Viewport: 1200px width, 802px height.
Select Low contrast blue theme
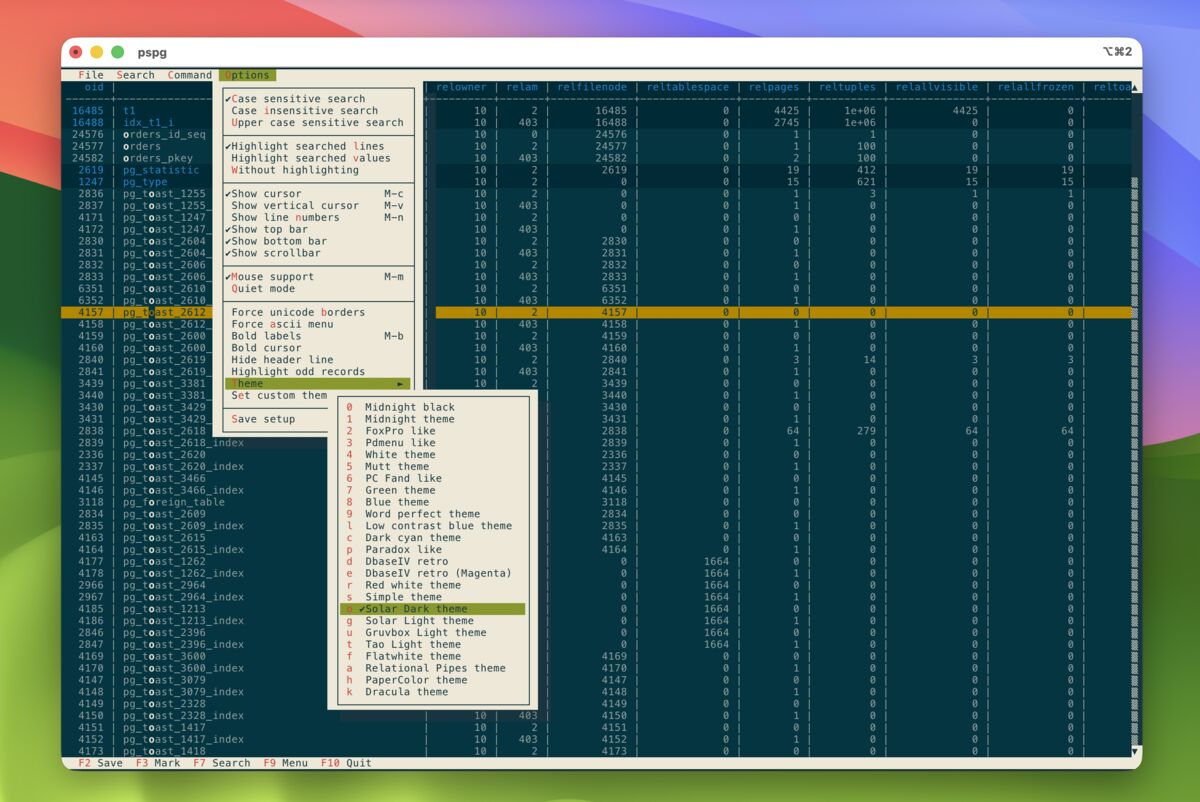click(432, 526)
